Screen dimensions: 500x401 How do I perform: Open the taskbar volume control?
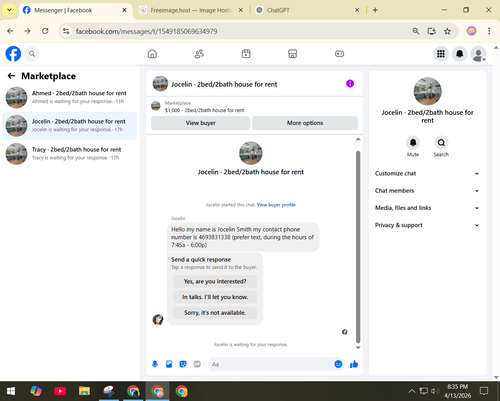tap(434, 391)
